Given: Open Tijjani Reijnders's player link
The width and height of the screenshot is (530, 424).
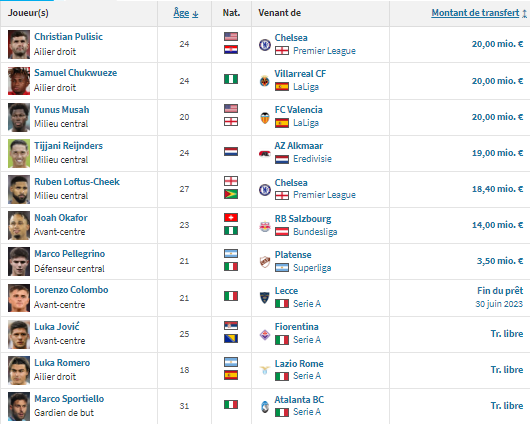Looking at the screenshot, I should coord(68,146).
